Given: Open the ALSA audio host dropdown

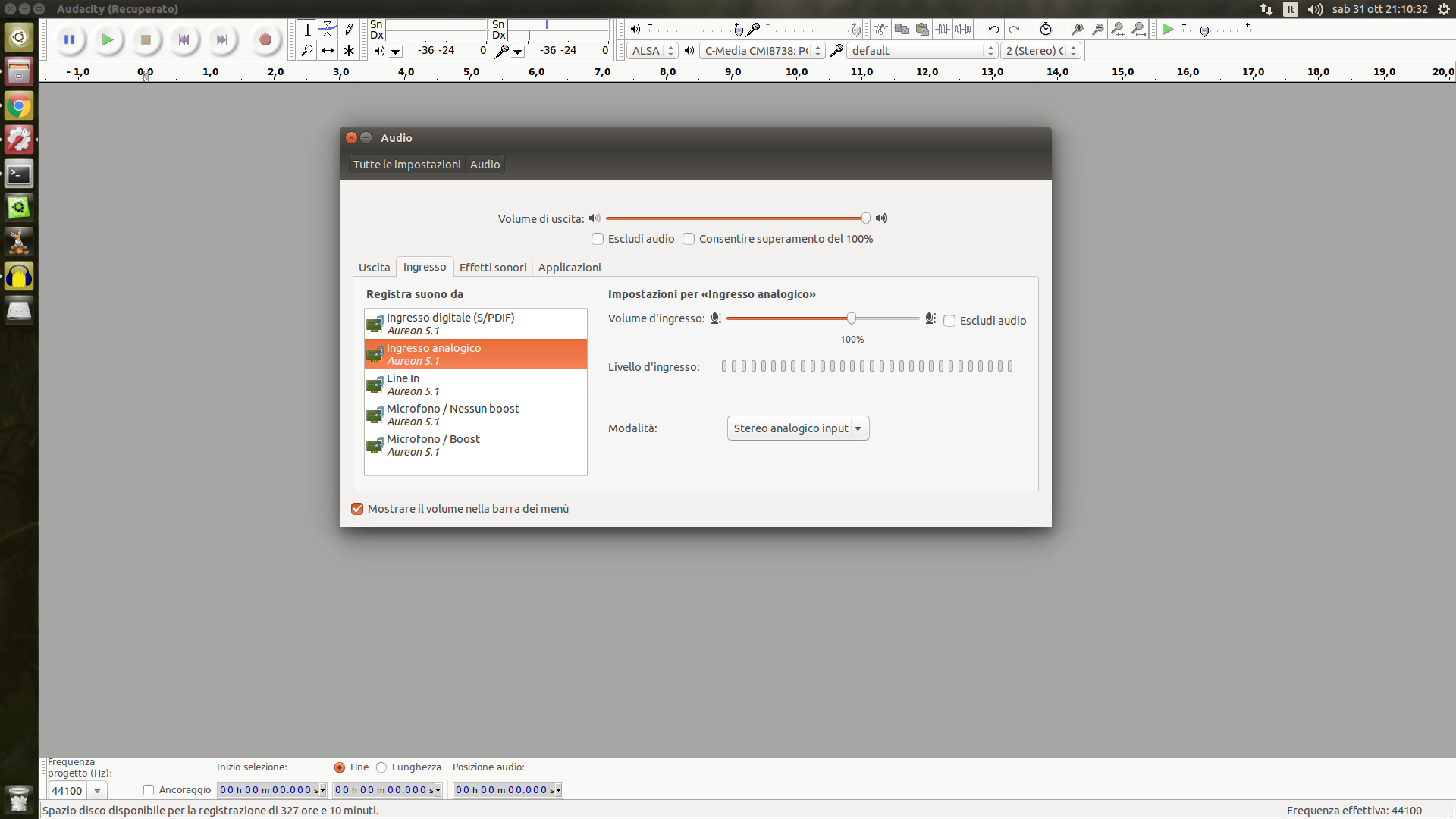Looking at the screenshot, I should pos(652,51).
